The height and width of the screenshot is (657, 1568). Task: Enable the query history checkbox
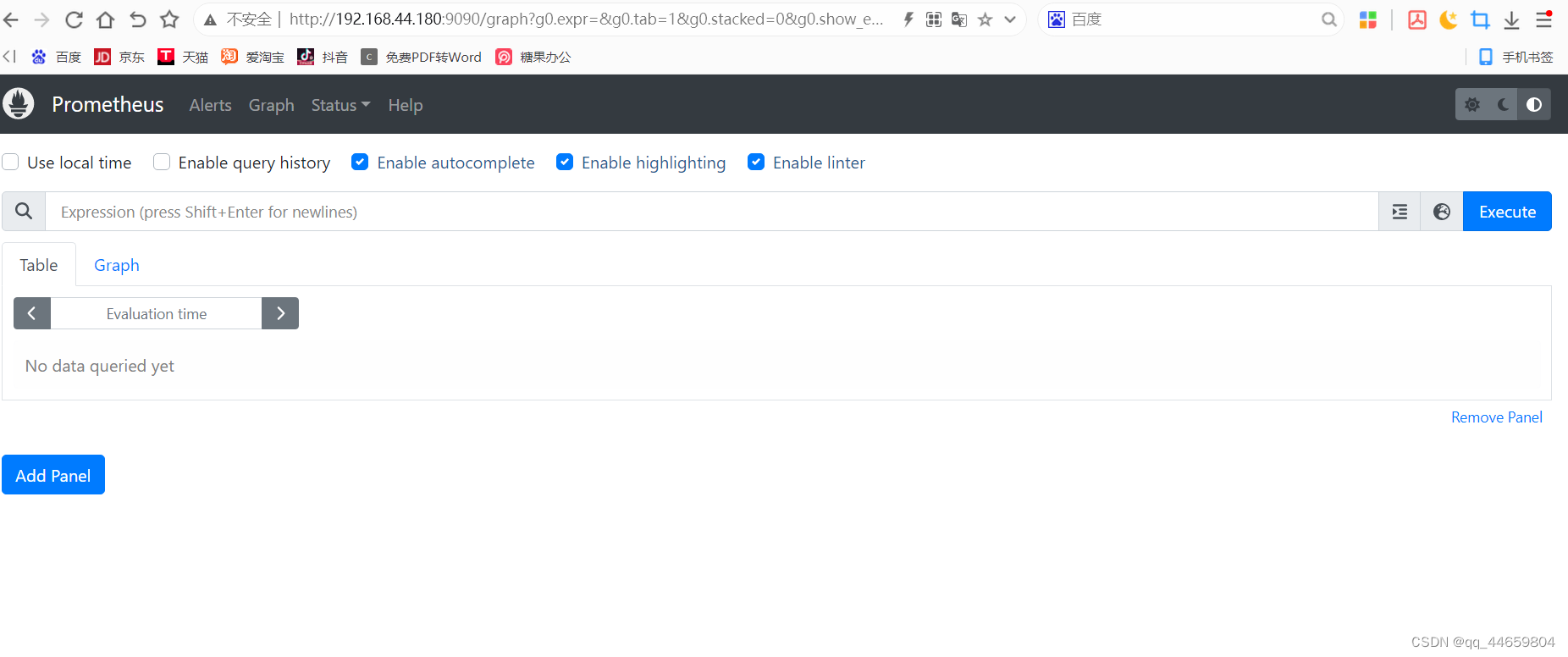coord(162,162)
